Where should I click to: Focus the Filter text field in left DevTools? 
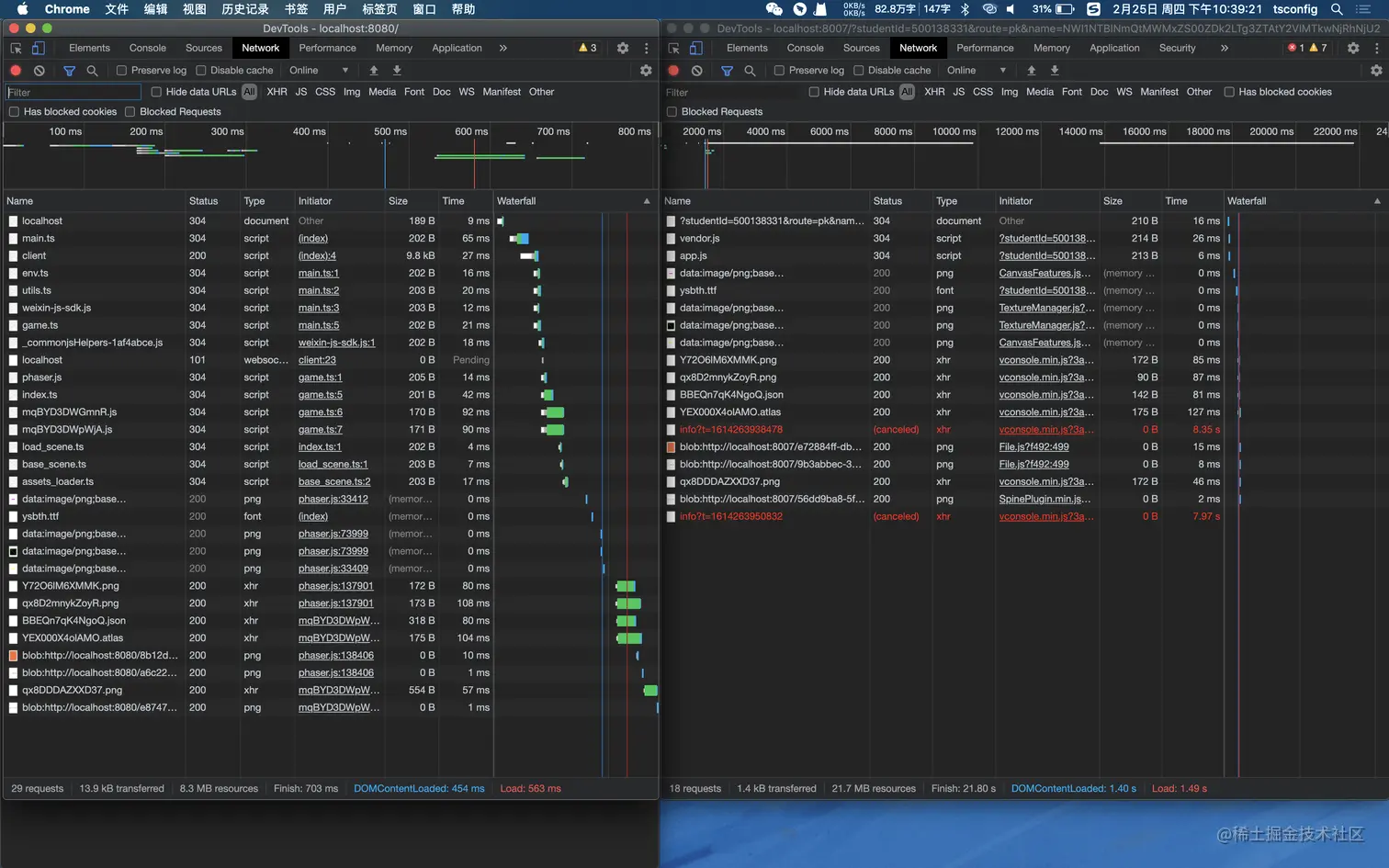point(73,92)
